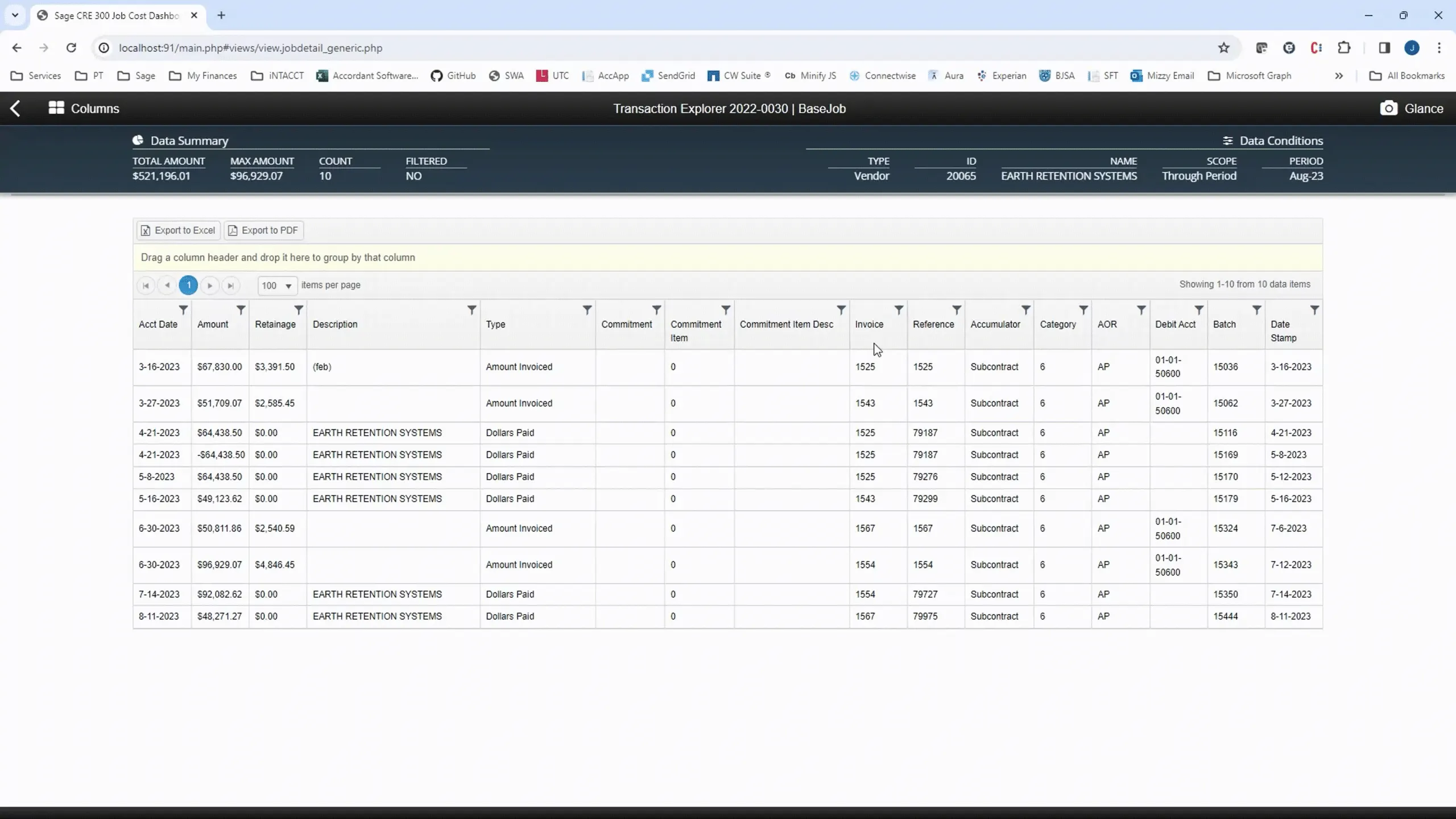Open the Category column filter funnel

coord(1083,310)
